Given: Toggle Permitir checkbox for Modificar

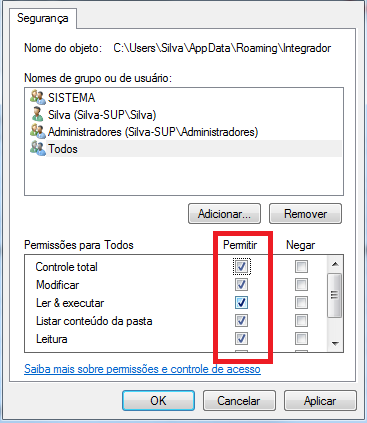Looking at the screenshot, I should coord(241,285).
